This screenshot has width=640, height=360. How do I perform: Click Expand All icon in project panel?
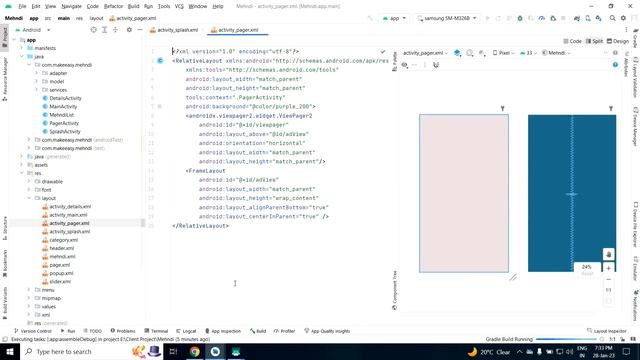pos(104,30)
